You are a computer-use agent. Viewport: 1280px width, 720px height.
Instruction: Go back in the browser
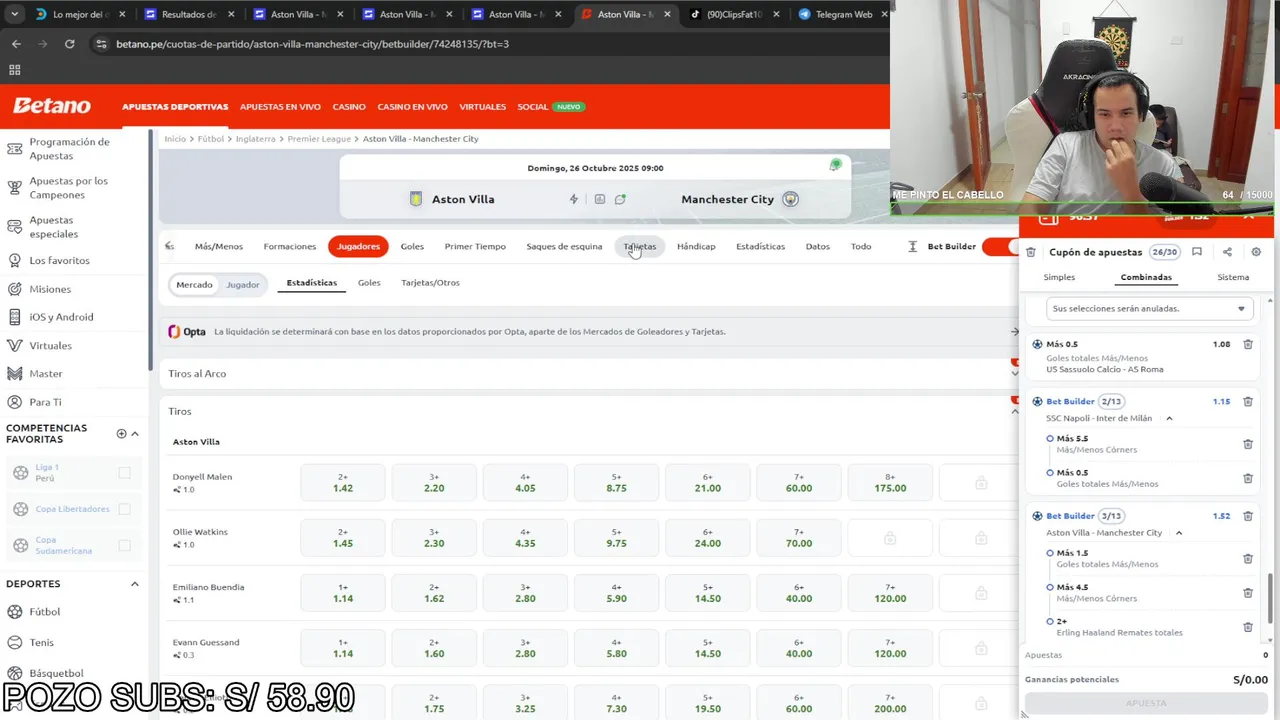(x=16, y=44)
